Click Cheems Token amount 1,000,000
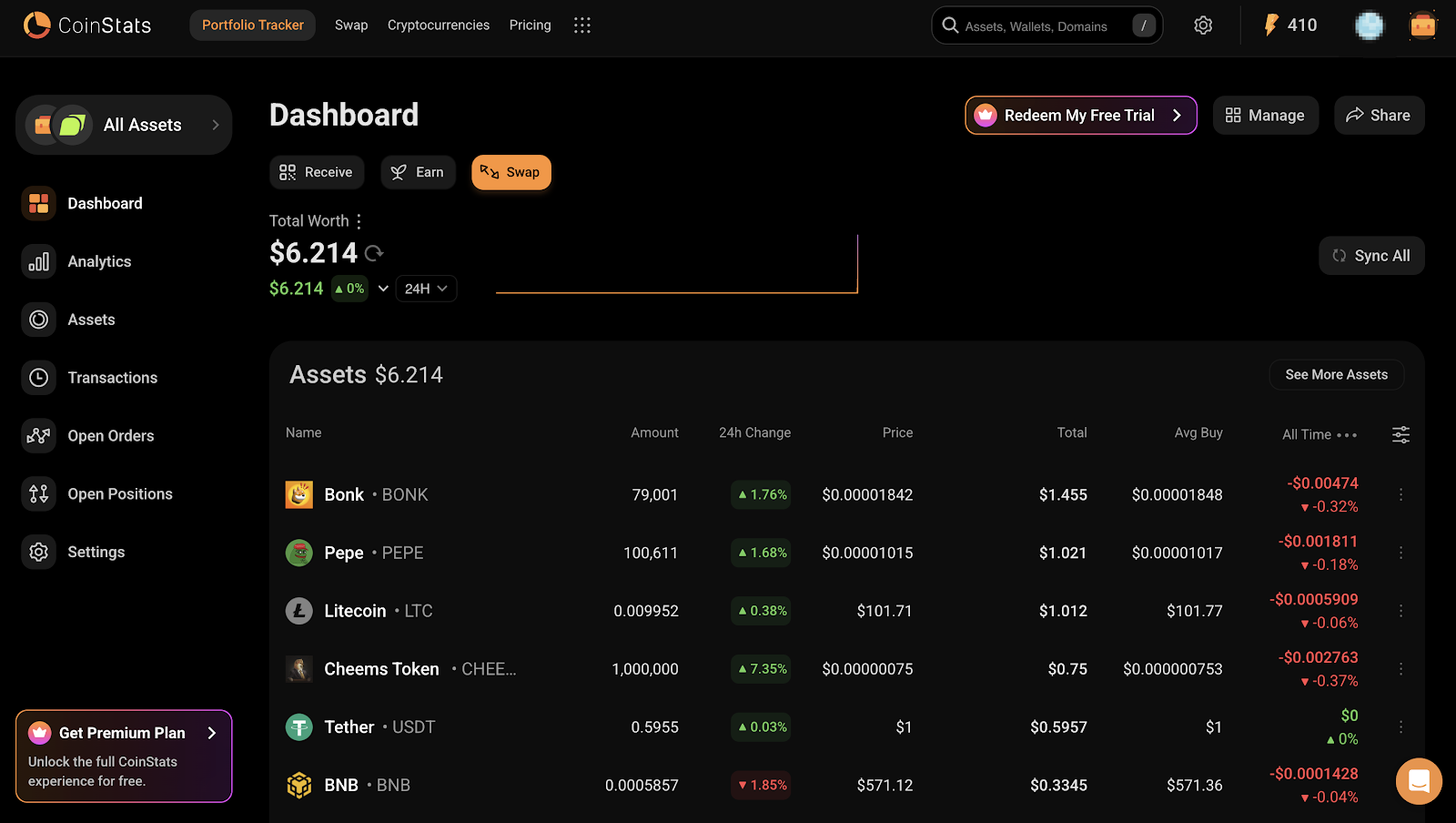This screenshot has height=823, width=1456. 645,669
